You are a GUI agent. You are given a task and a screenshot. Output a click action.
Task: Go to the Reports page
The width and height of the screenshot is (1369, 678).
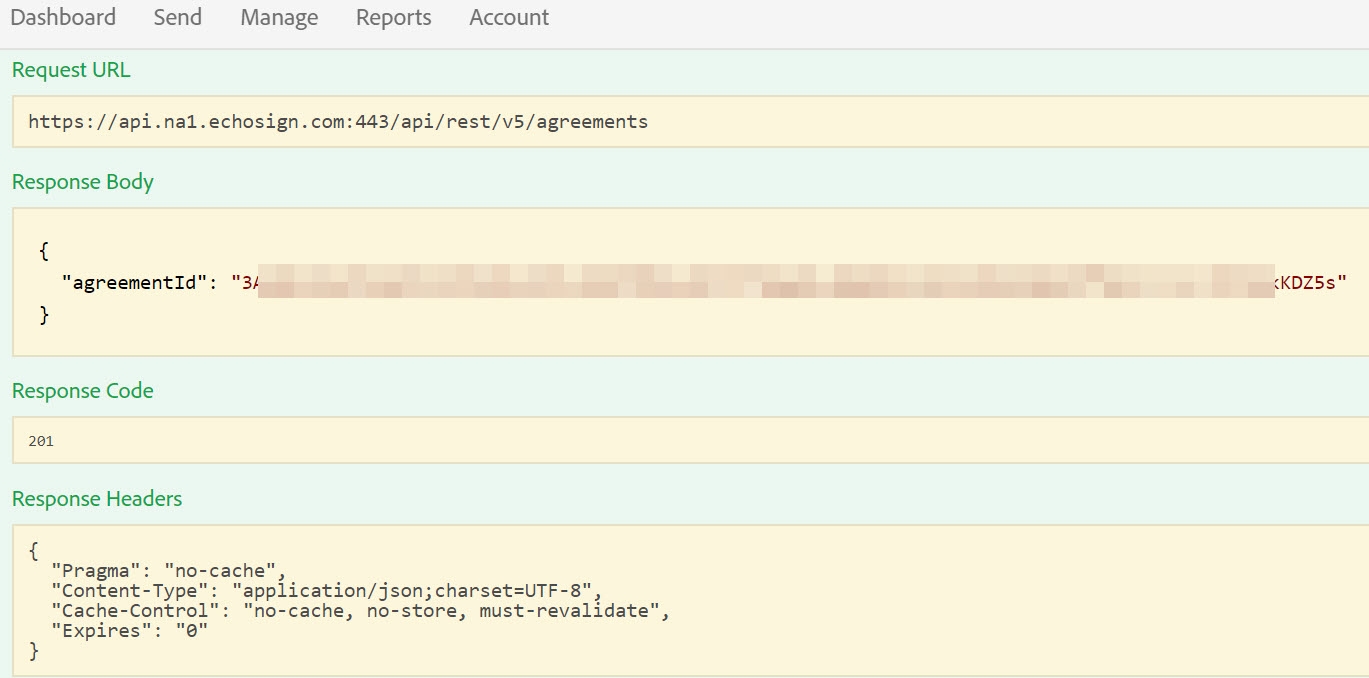click(392, 17)
